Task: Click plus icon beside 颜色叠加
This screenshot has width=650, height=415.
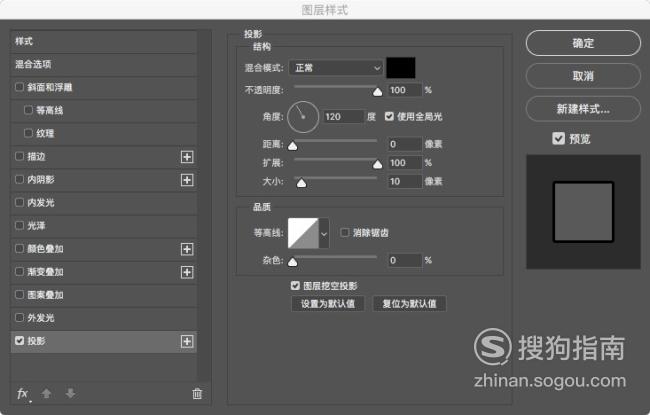Action: (x=187, y=249)
